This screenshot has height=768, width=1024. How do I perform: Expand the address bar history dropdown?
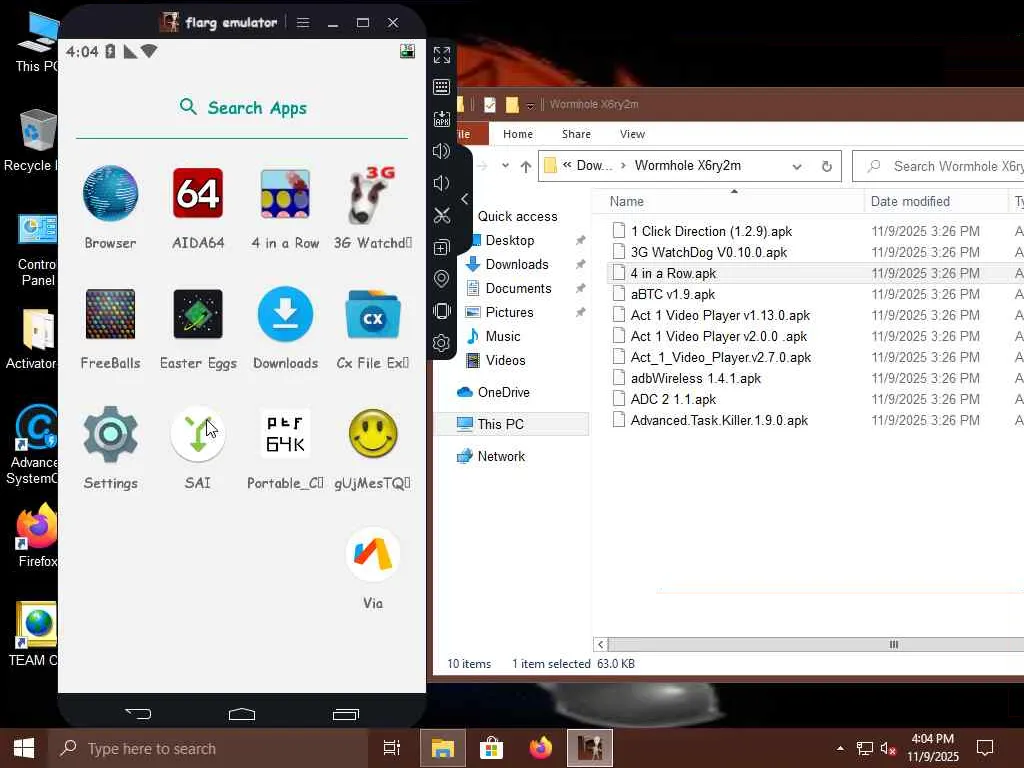pos(797,167)
